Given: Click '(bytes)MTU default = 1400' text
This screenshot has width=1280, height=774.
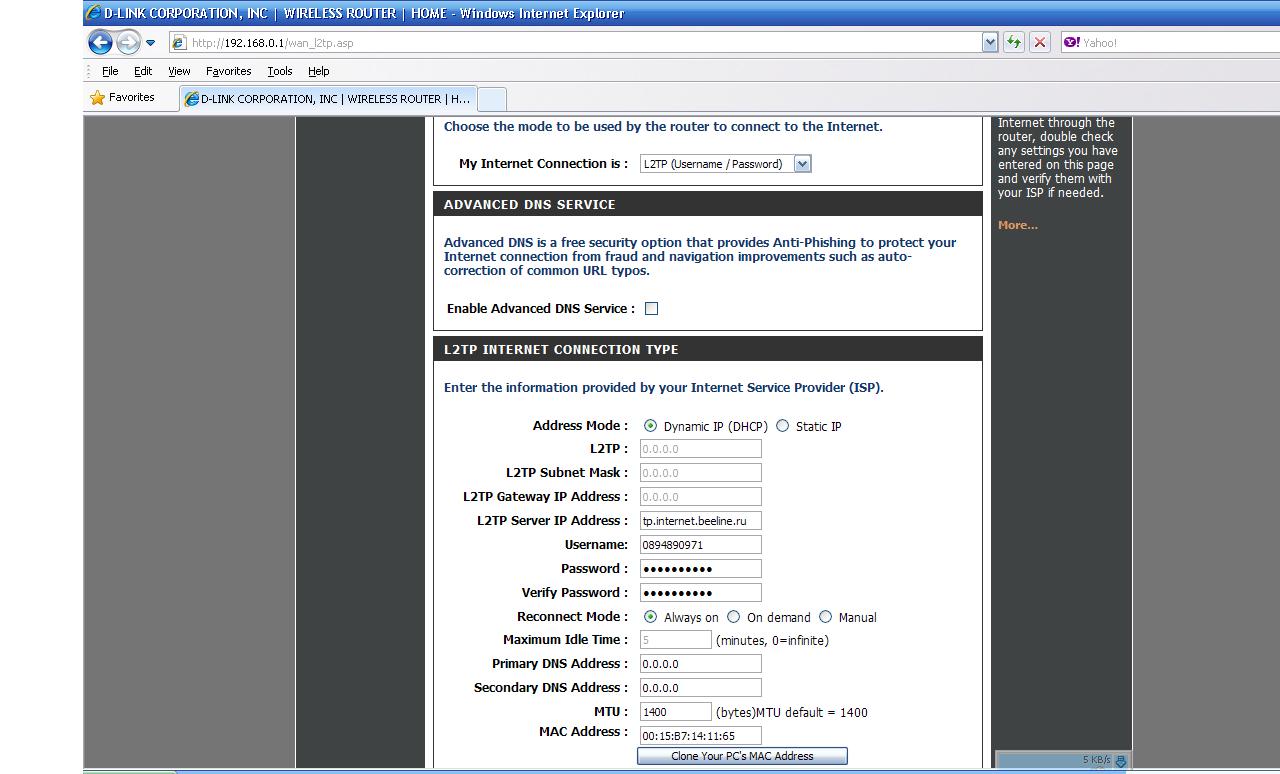Looking at the screenshot, I should click(x=792, y=713).
